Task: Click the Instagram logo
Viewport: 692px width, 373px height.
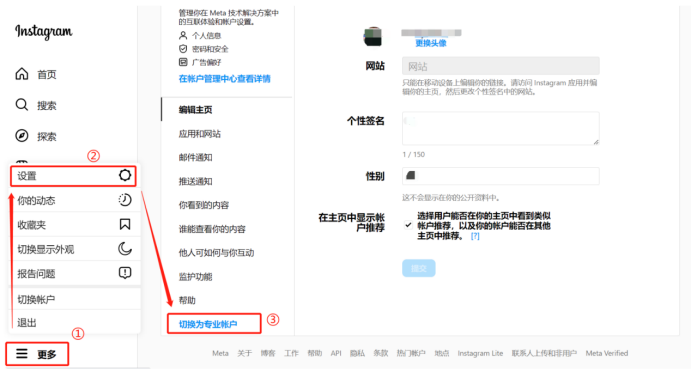Action: pos(44,31)
